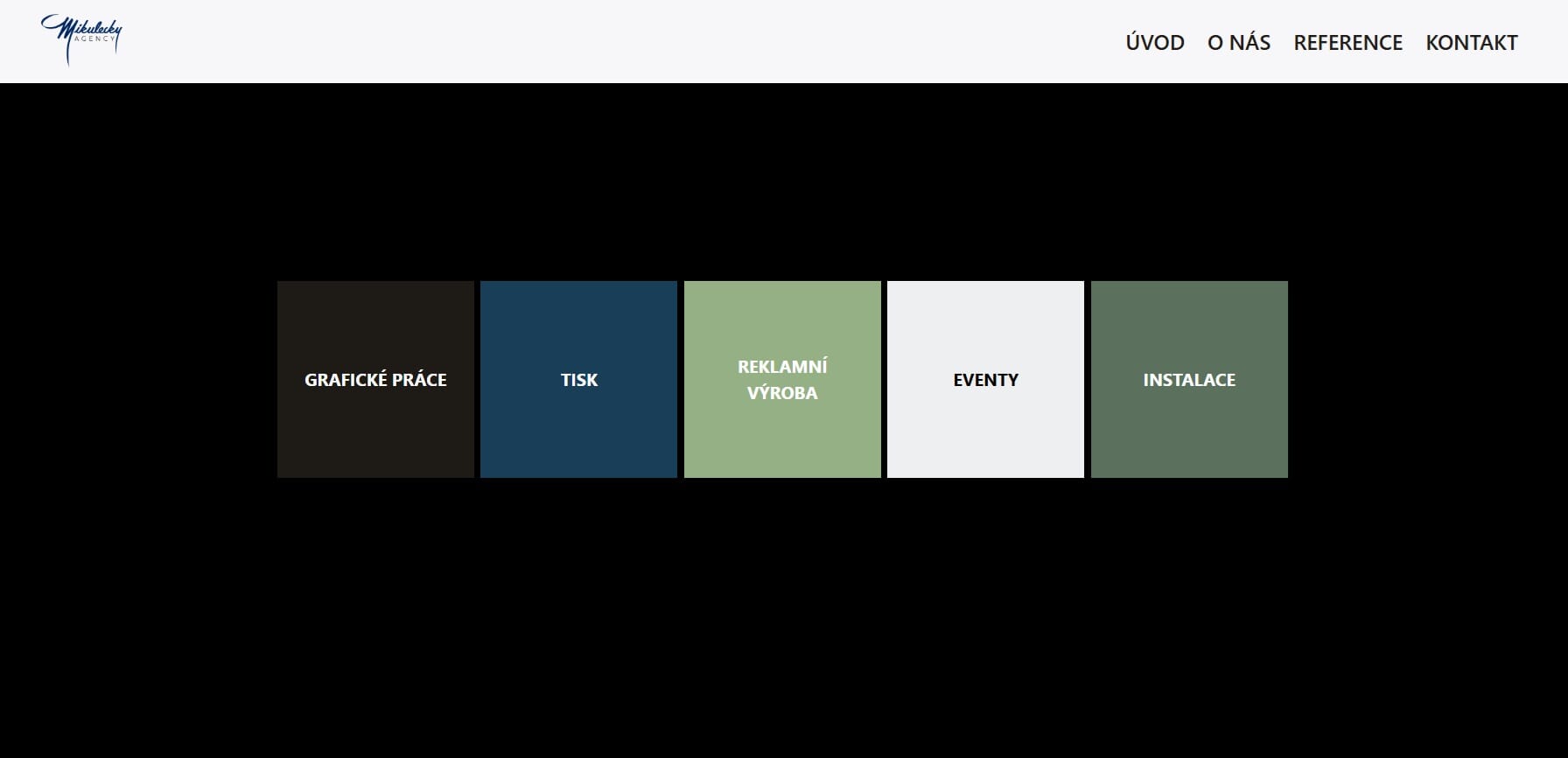
Task: Navigate to the KONTAKT page
Action: (x=1471, y=43)
